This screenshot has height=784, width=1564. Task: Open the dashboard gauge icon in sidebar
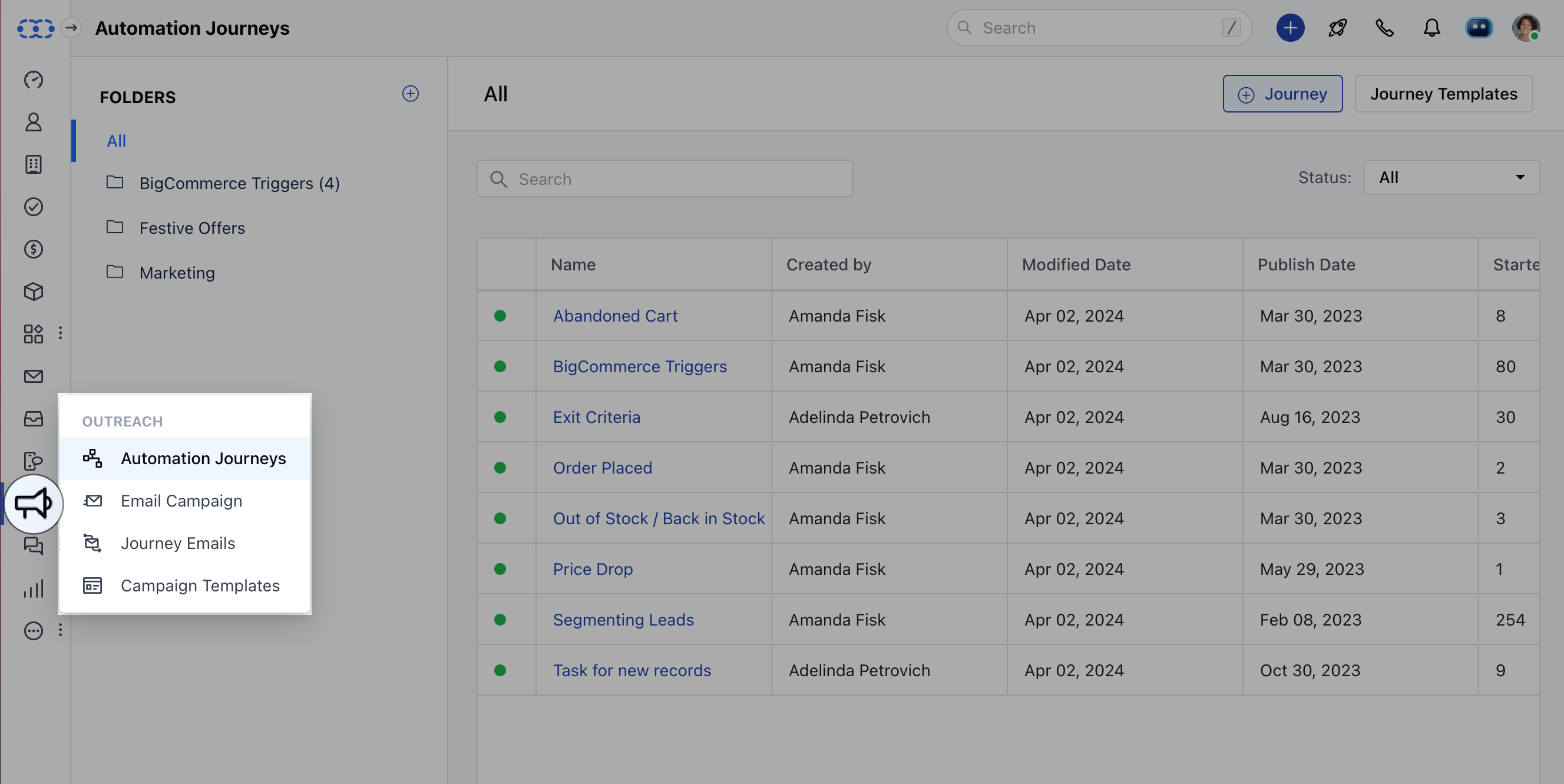[x=34, y=80]
